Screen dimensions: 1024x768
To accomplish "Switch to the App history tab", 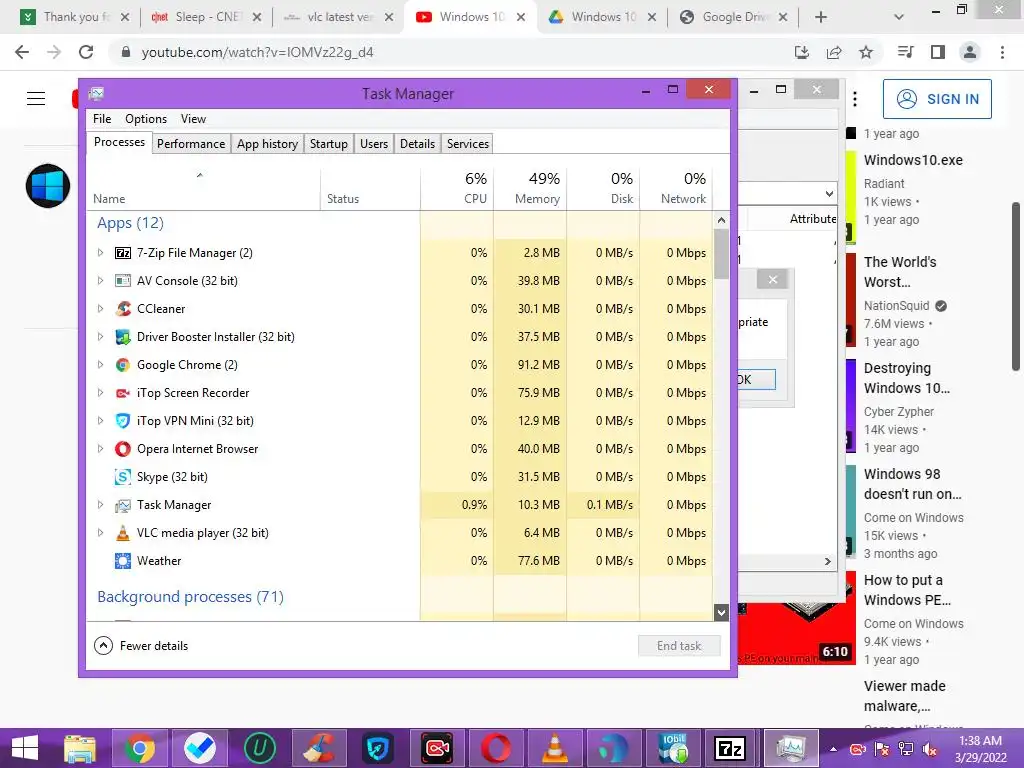I will (x=267, y=144).
